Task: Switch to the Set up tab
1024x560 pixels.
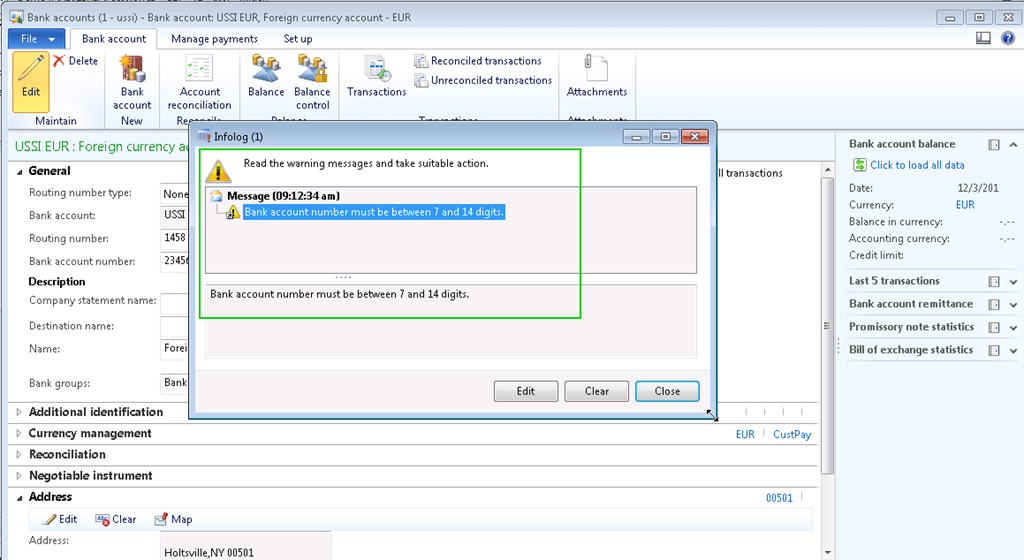Action: pyautogui.click(x=298, y=39)
